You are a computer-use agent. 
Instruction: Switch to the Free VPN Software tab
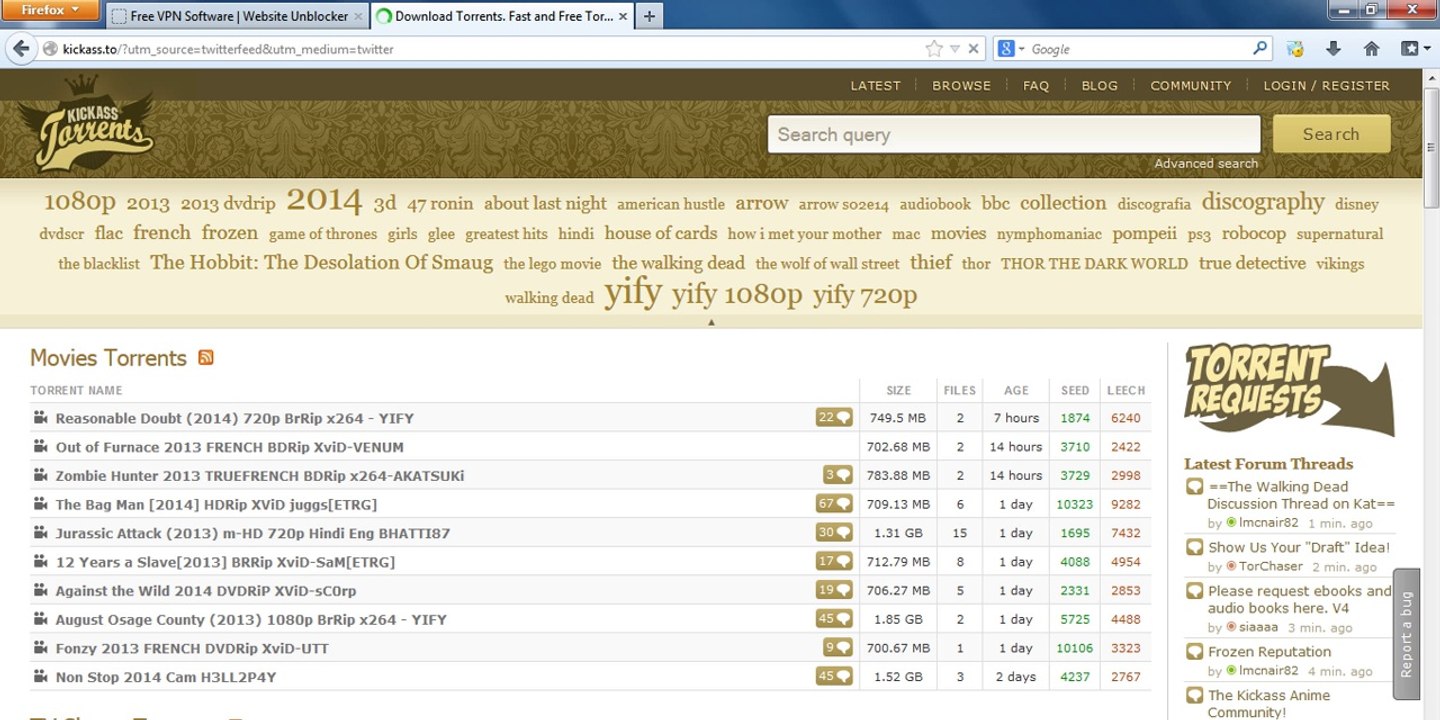tap(236, 16)
